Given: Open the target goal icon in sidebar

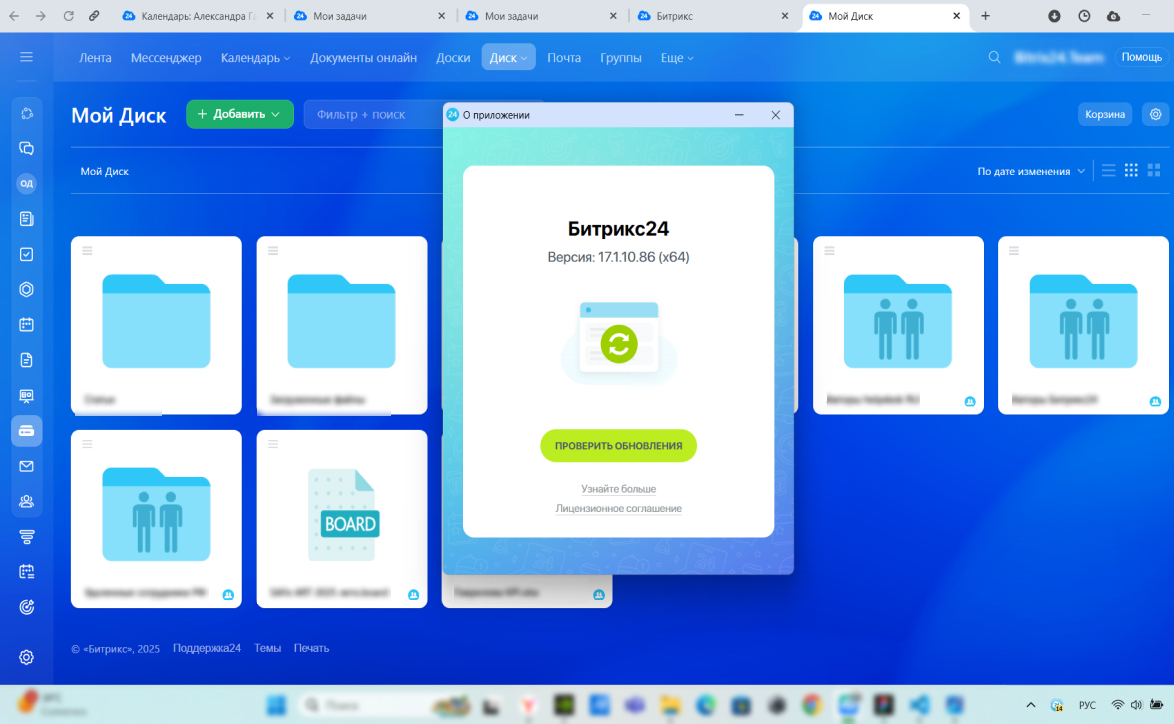Looking at the screenshot, I should pyautogui.click(x=26, y=607).
